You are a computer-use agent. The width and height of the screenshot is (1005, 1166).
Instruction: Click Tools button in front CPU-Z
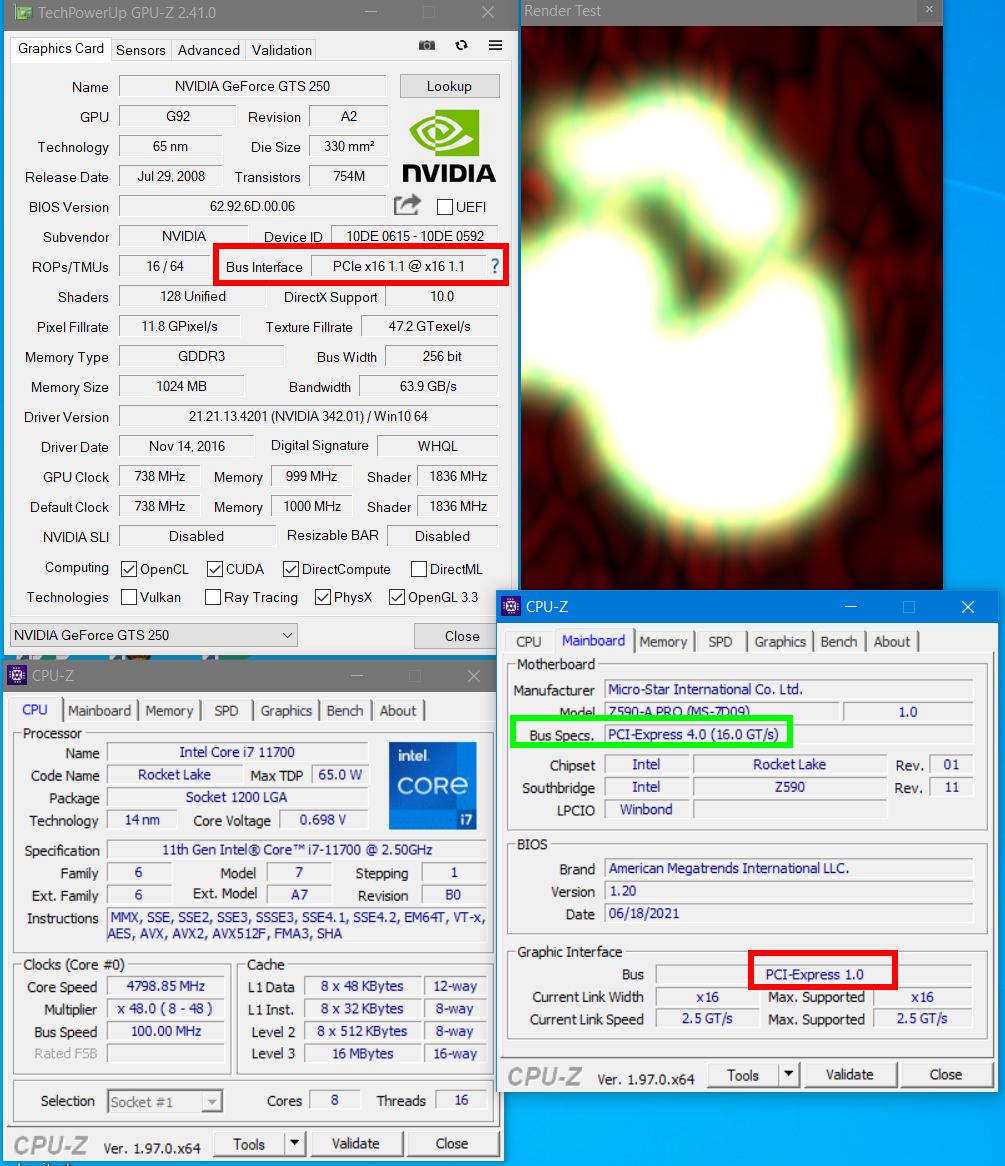click(742, 1074)
